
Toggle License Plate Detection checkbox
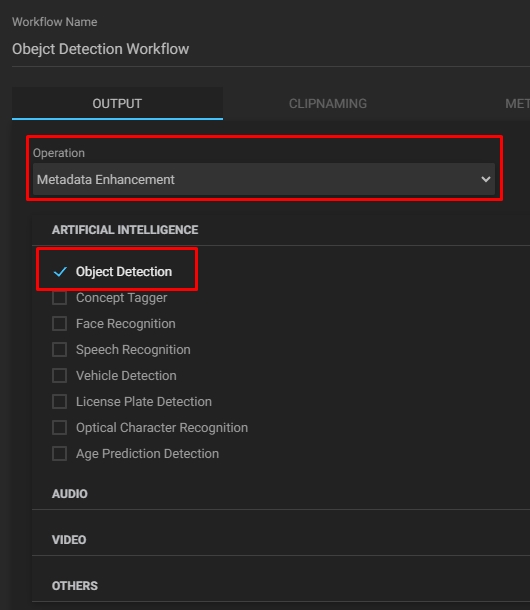coord(60,401)
